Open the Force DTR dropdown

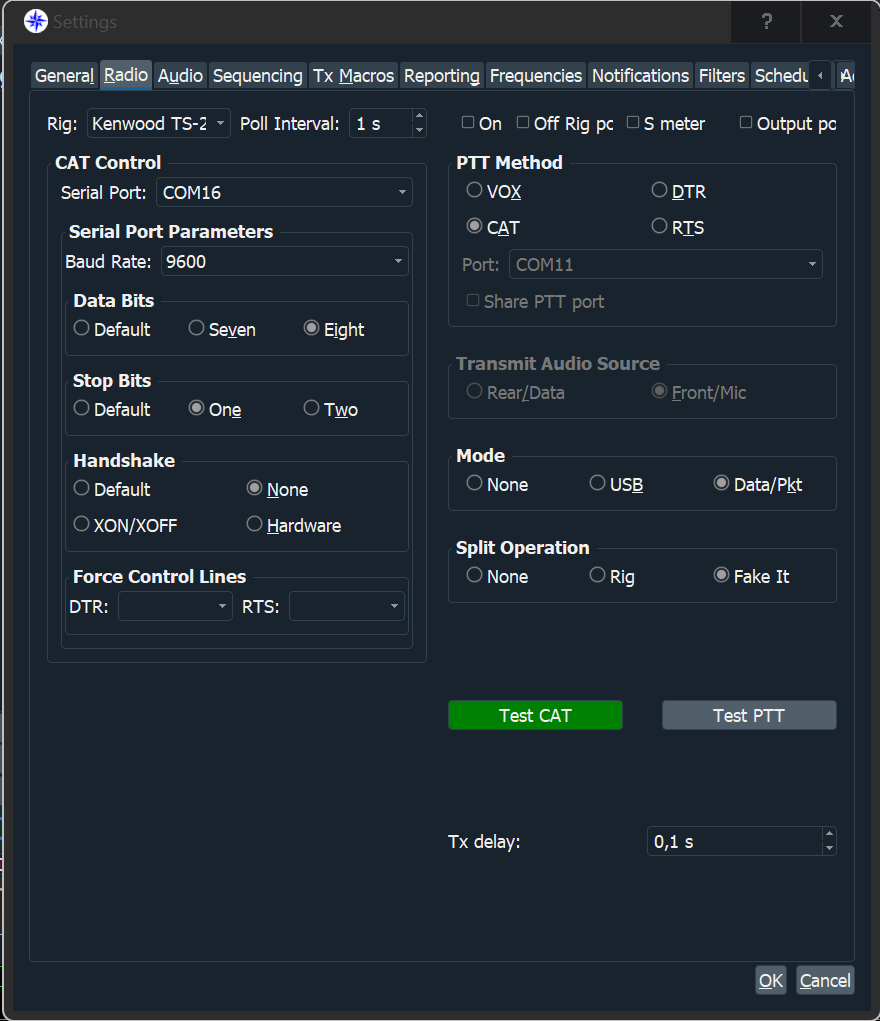[x=175, y=606]
